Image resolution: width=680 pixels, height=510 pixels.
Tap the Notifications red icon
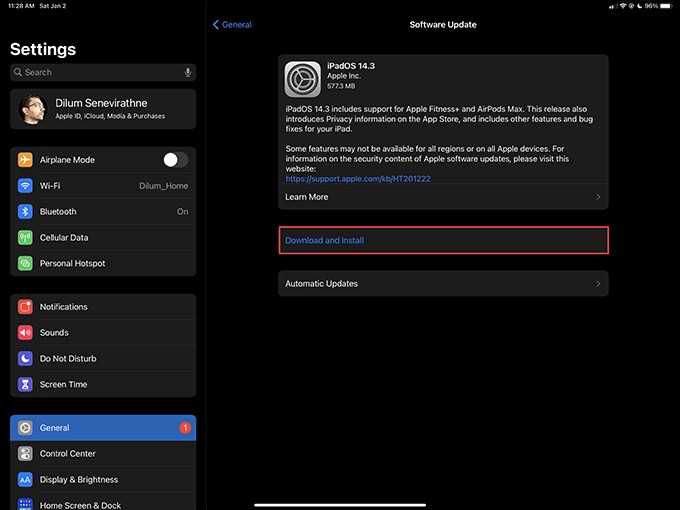tap(25, 307)
